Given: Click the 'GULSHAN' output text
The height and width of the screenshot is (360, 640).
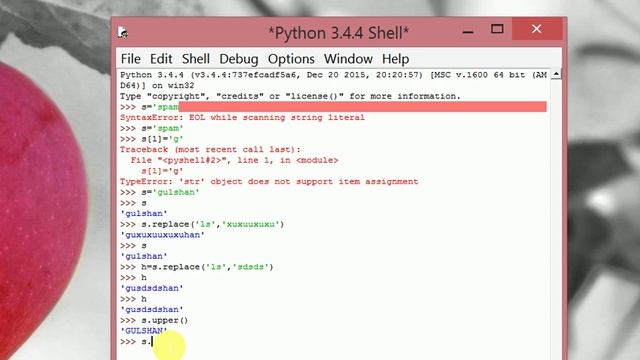Looking at the screenshot, I should tap(143, 331).
